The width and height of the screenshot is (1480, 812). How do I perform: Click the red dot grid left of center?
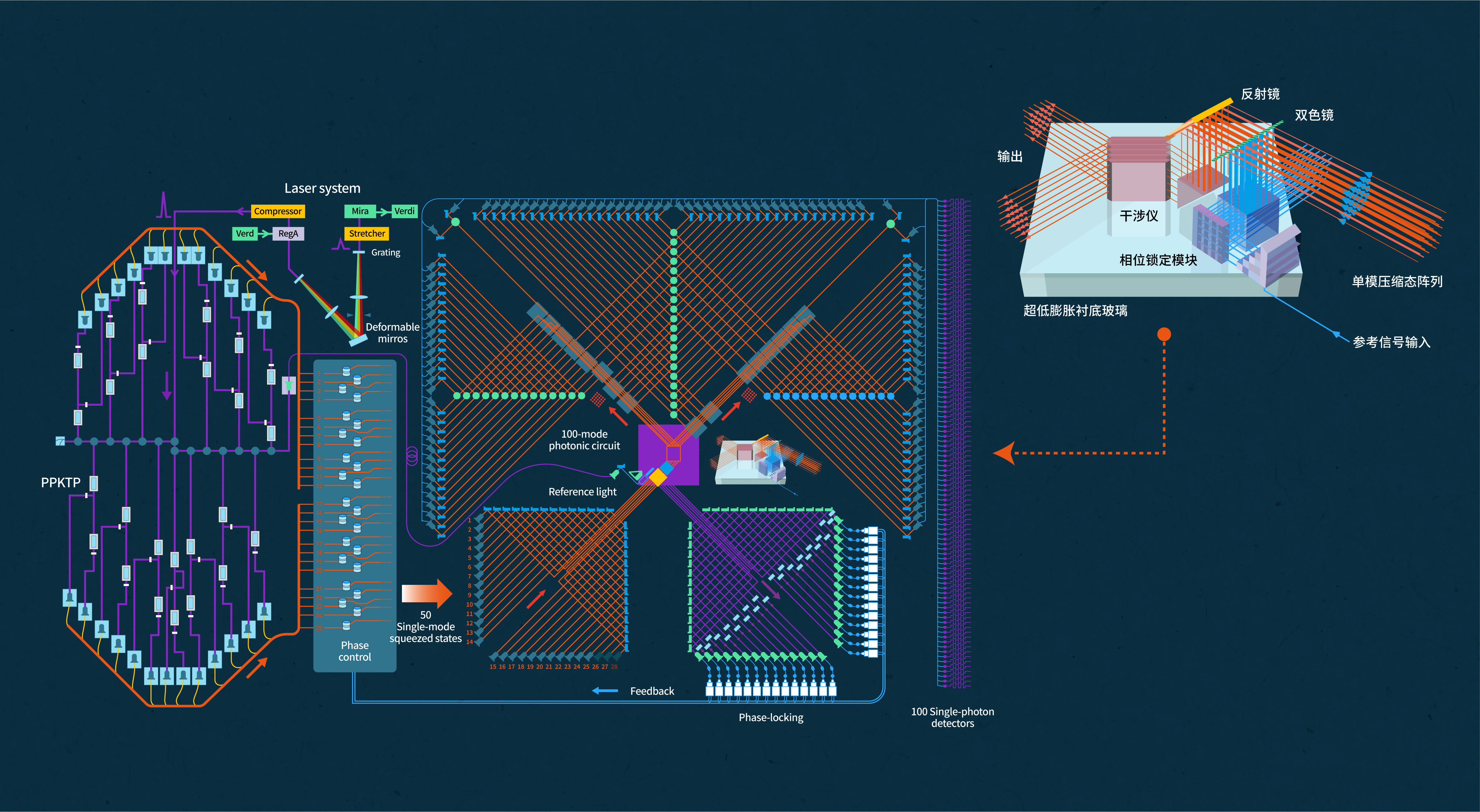pyautogui.click(x=598, y=399)
